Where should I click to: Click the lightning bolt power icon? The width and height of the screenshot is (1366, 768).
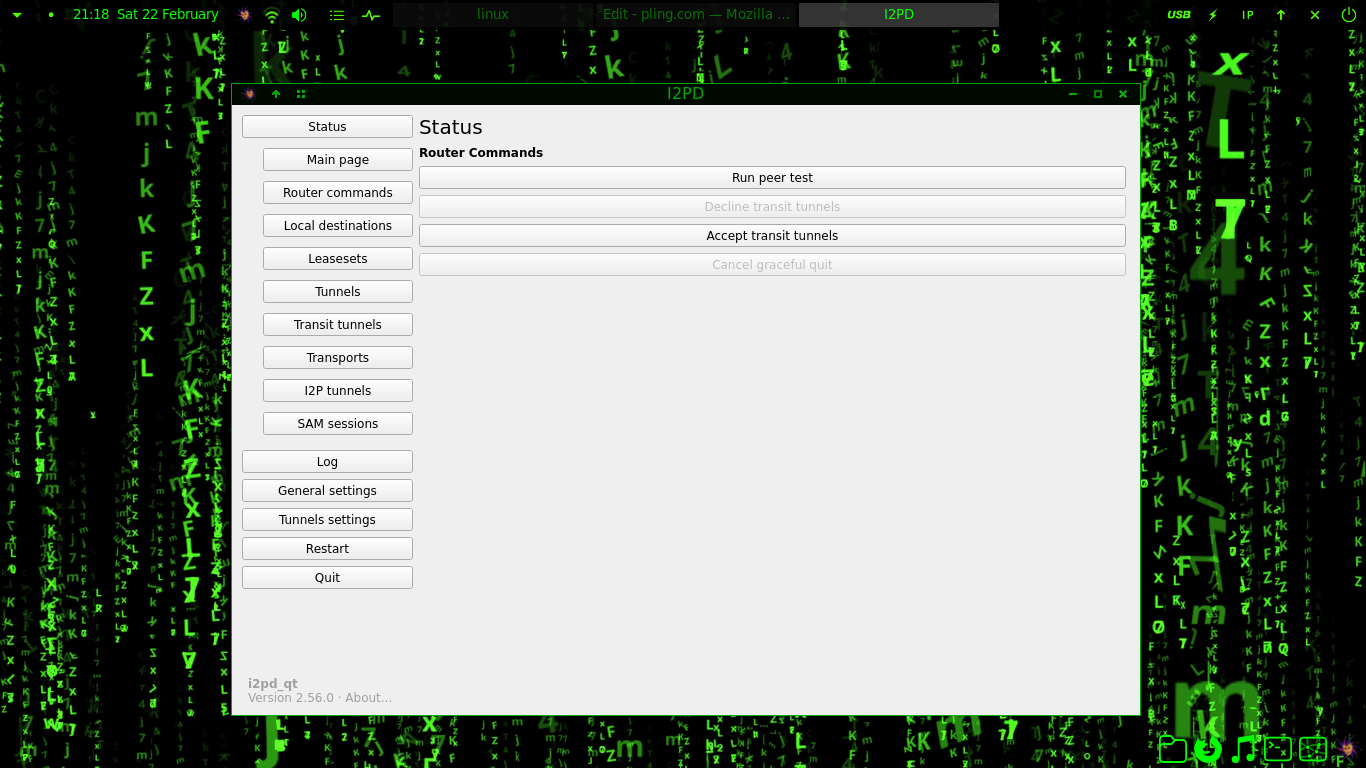[x=1213, y=15]
